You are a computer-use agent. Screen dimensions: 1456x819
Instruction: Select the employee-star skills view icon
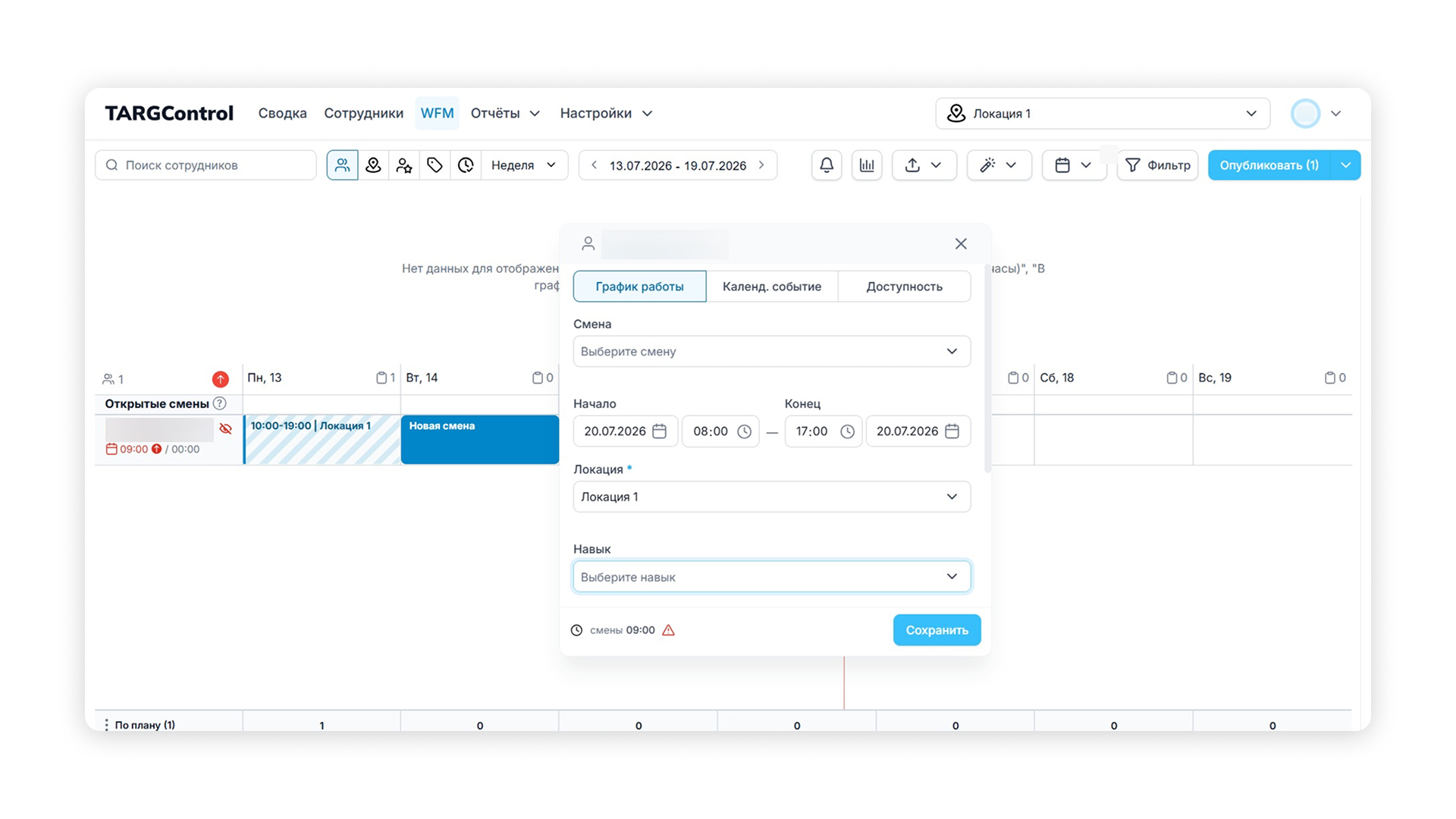tap(404, 165)
